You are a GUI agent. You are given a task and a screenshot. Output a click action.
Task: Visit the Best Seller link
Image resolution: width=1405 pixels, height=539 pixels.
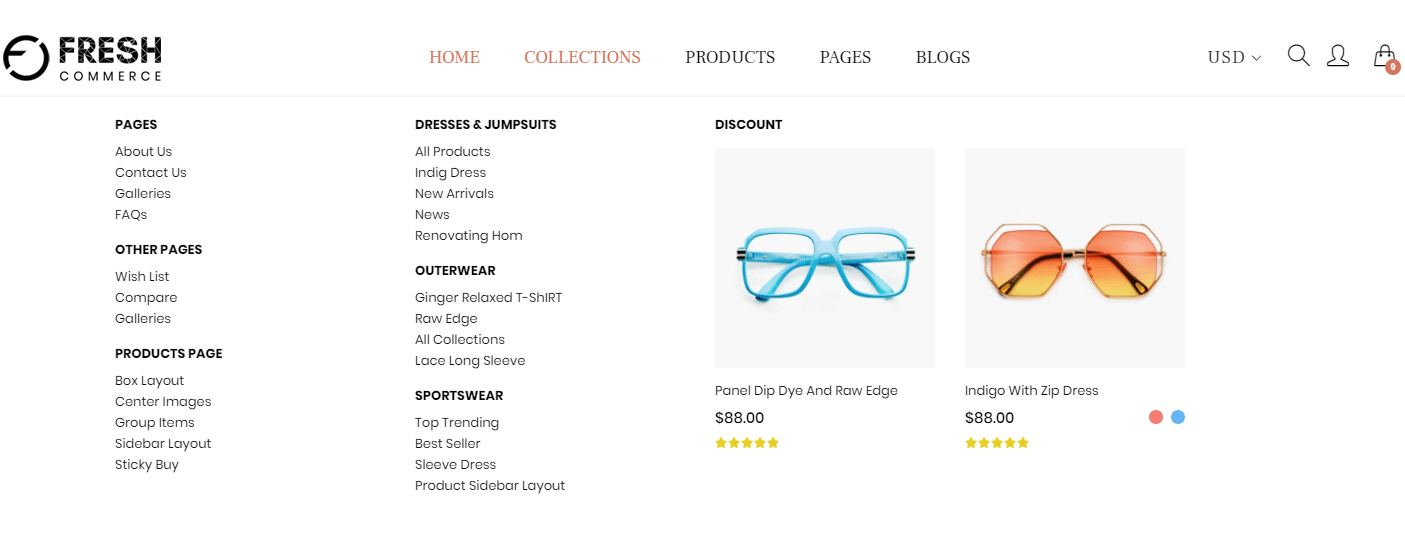(x=448, y=444)
